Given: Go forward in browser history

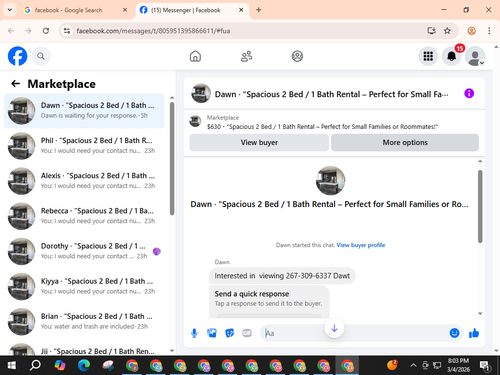Looking at the screenshot, I should (x=28, y=31).
